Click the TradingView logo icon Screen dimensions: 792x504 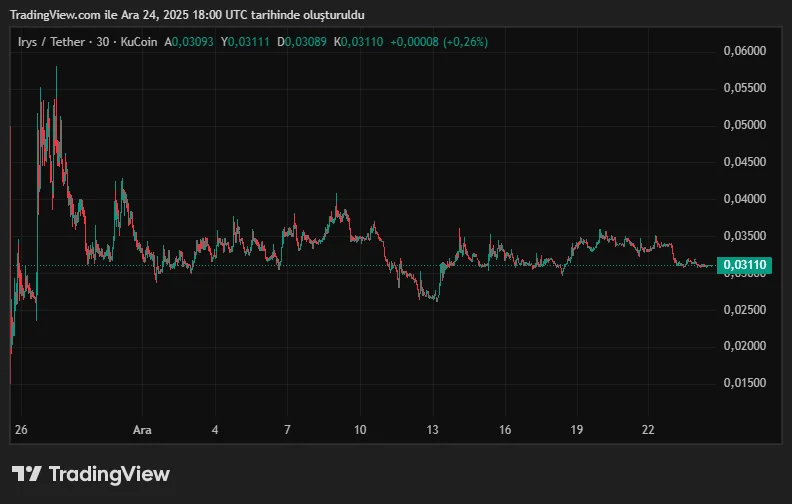(x=26, y=474)
